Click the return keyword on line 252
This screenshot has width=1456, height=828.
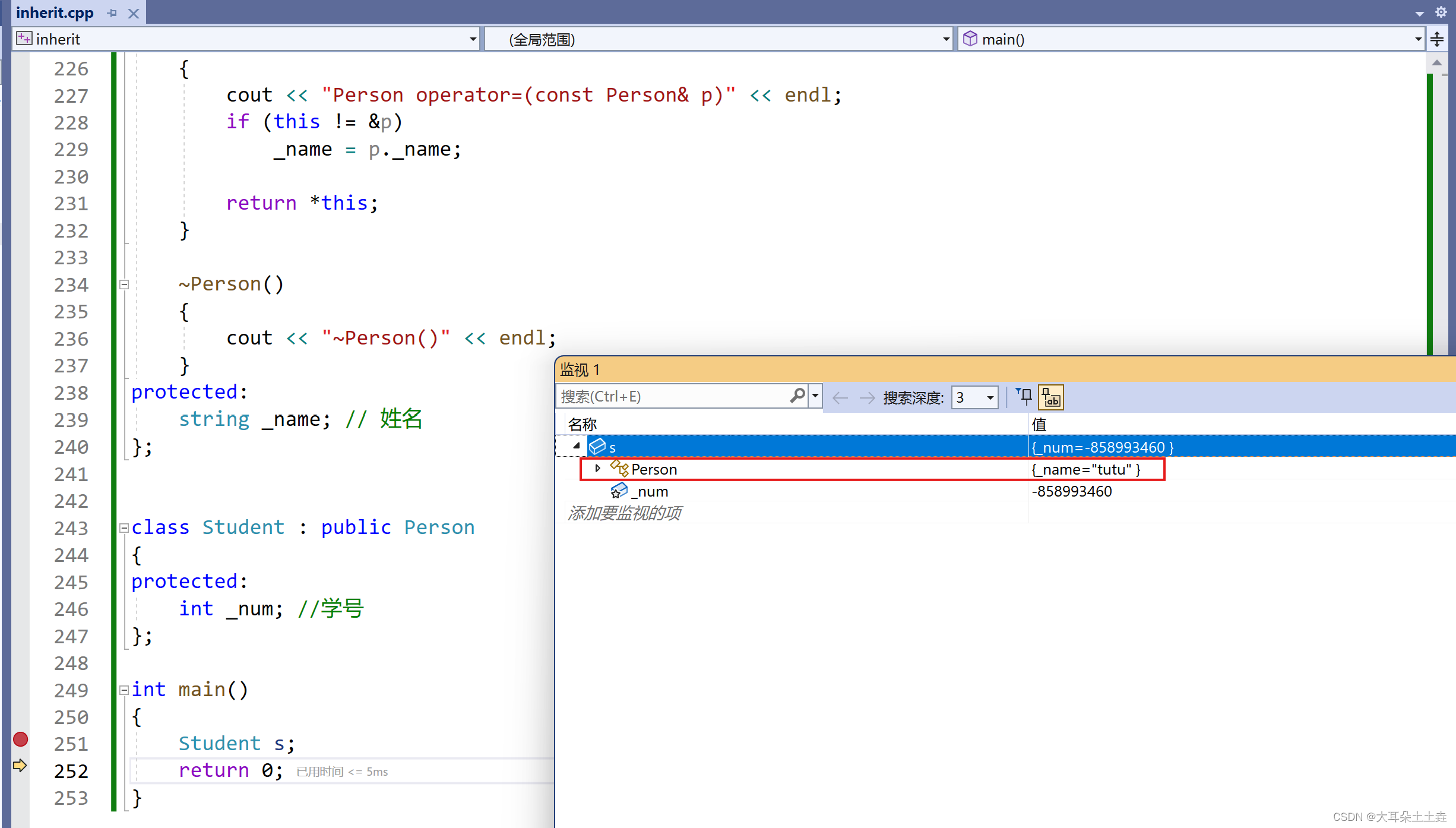(x=214, y=770)
